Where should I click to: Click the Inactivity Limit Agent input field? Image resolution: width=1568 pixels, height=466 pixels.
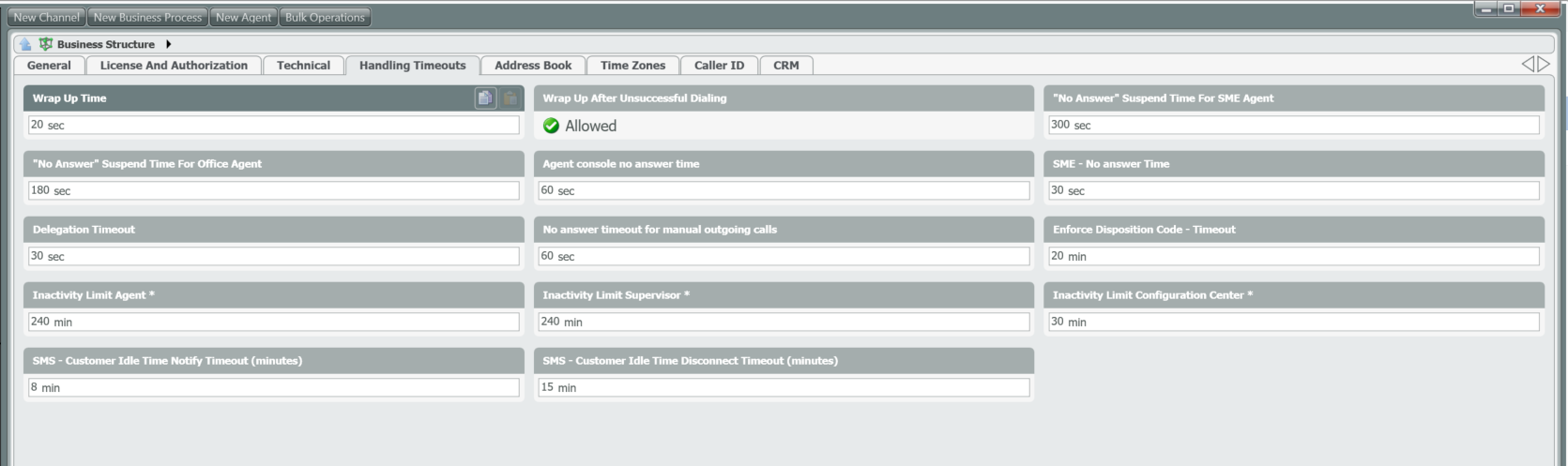(274, 322)
